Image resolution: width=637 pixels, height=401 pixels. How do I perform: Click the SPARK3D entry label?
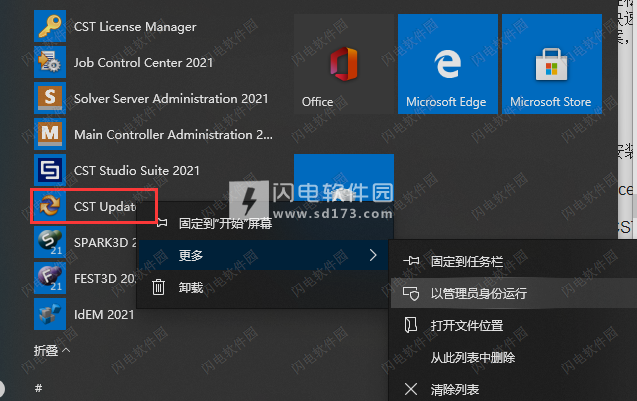tap(105, 243)
